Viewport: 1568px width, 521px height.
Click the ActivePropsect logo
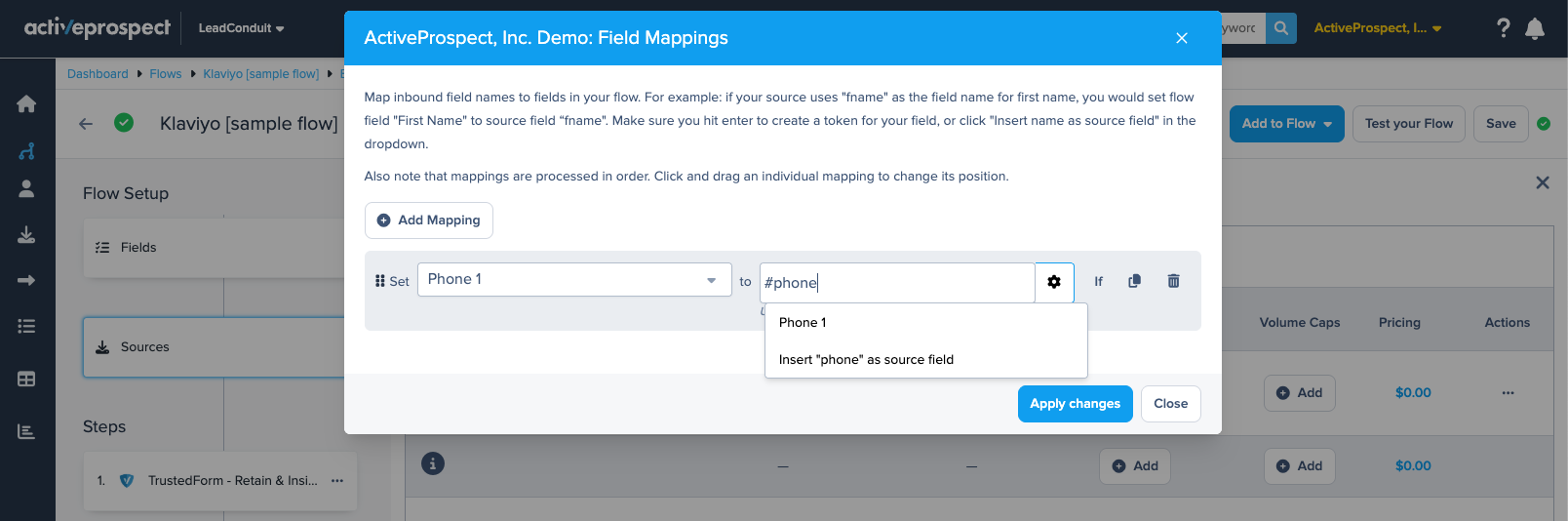click(x=98, y=28)
